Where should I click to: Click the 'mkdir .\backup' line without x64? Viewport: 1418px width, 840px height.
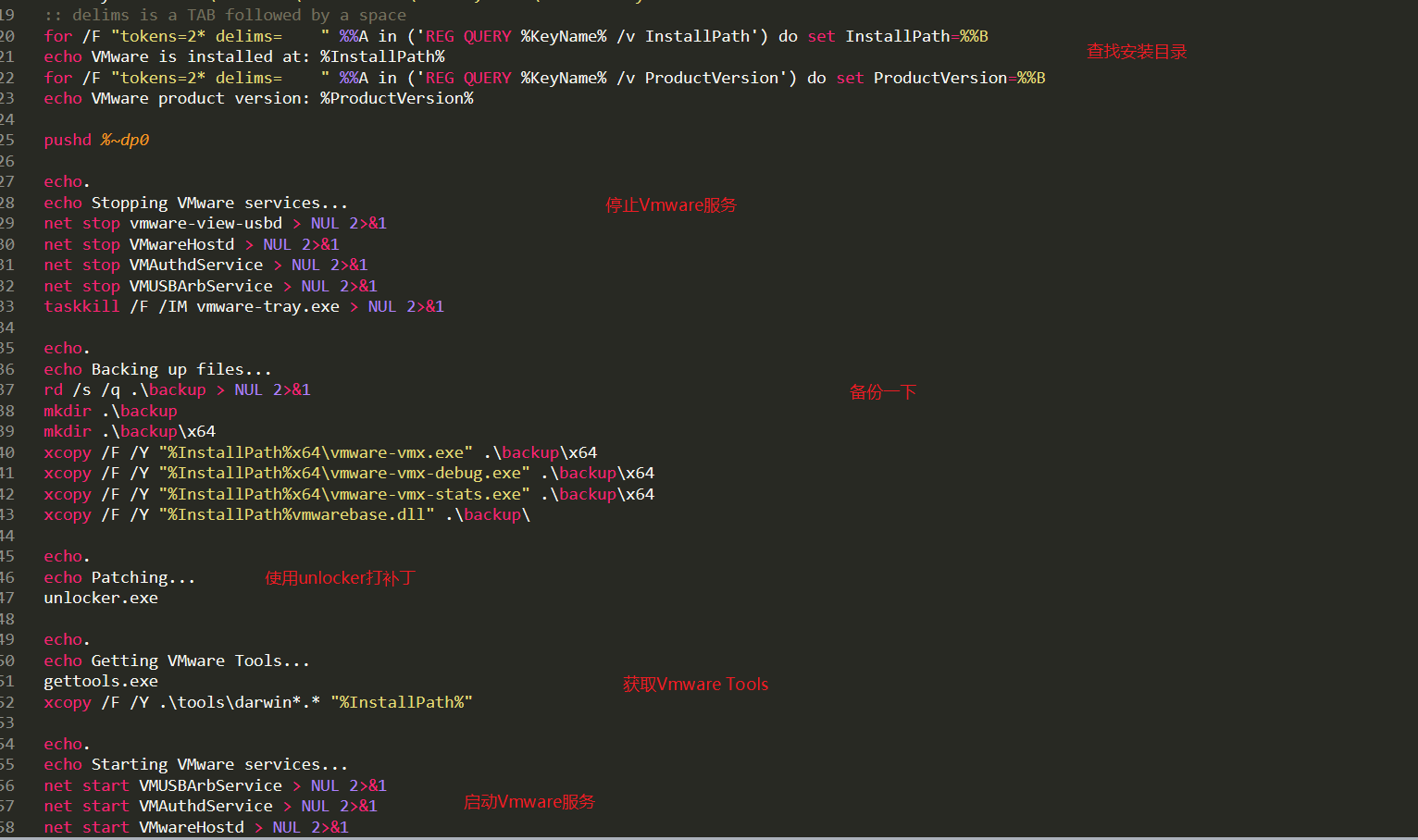110,411
